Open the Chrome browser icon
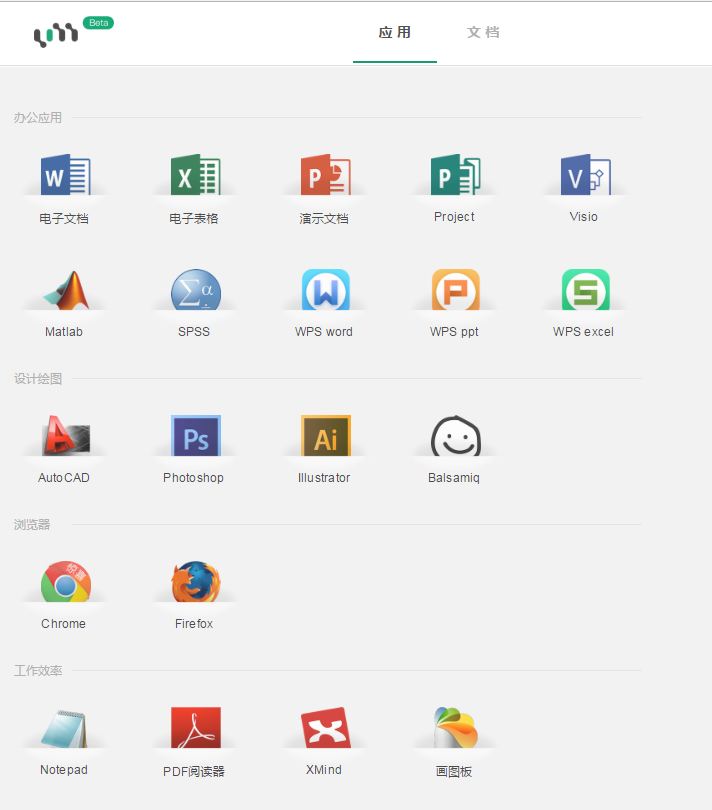This screenshot has height=810, width=712. pos(66,582)
